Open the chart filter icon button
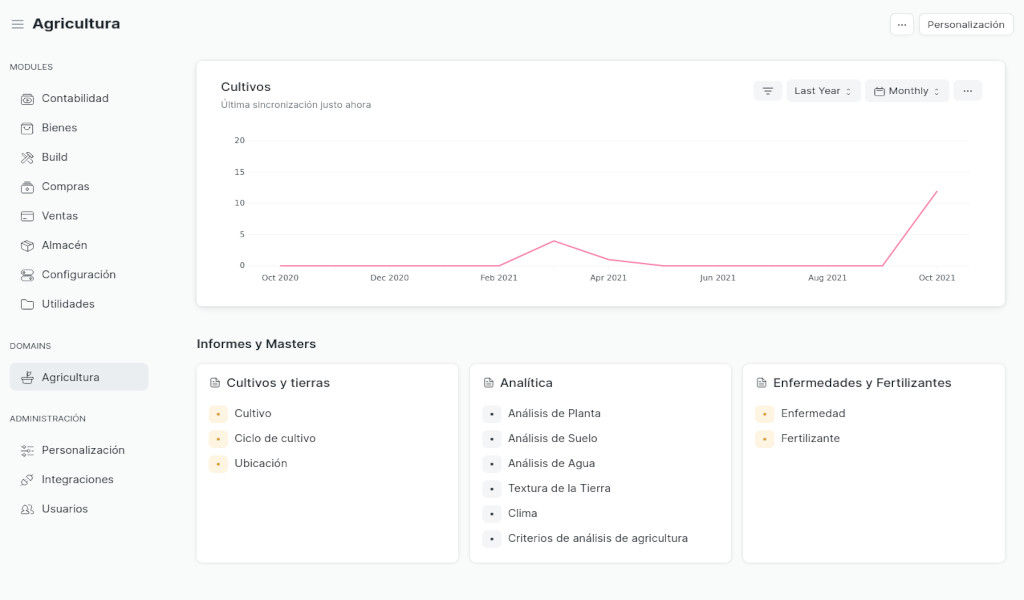Image resolution: width=1024 pixels, height=600 pixels. tap(768, 91)
